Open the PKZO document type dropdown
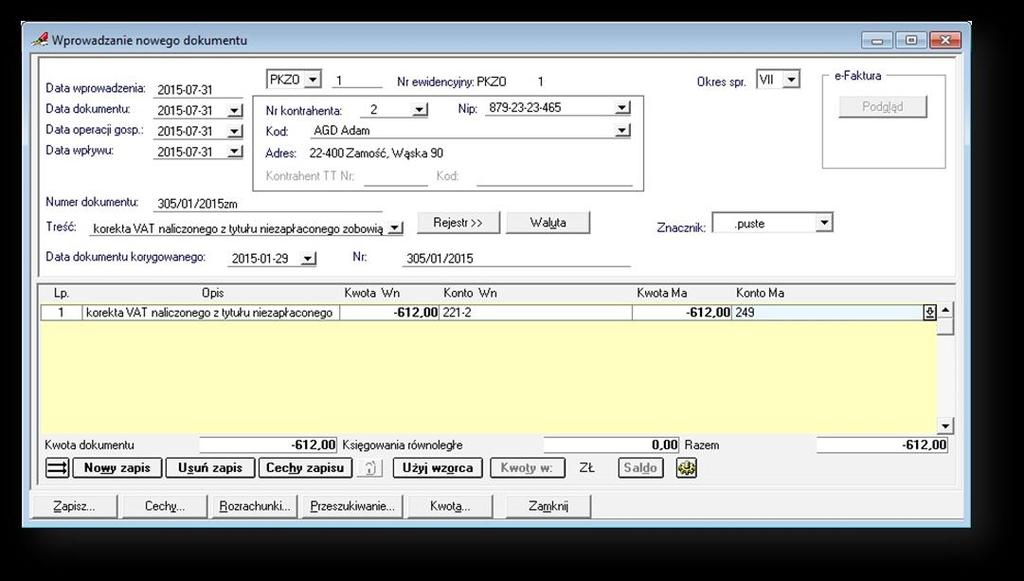1024x581 pixels. 313,80
